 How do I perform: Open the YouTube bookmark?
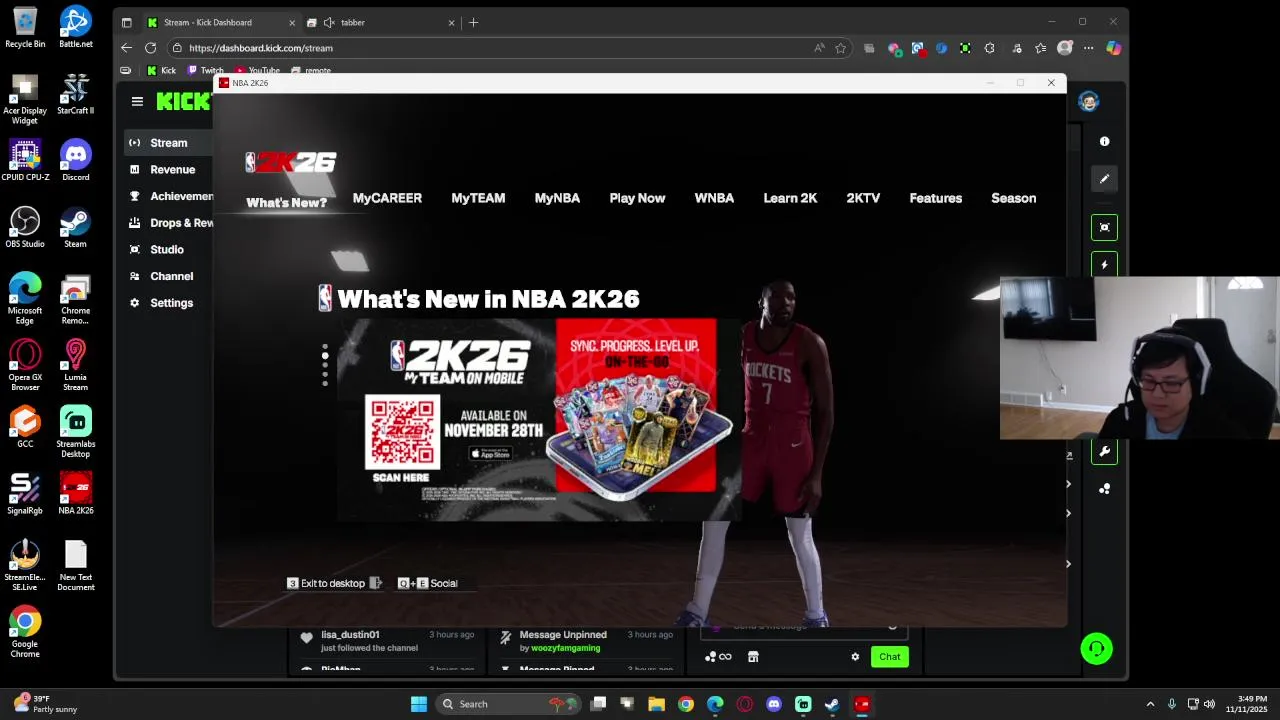[257, 71]
